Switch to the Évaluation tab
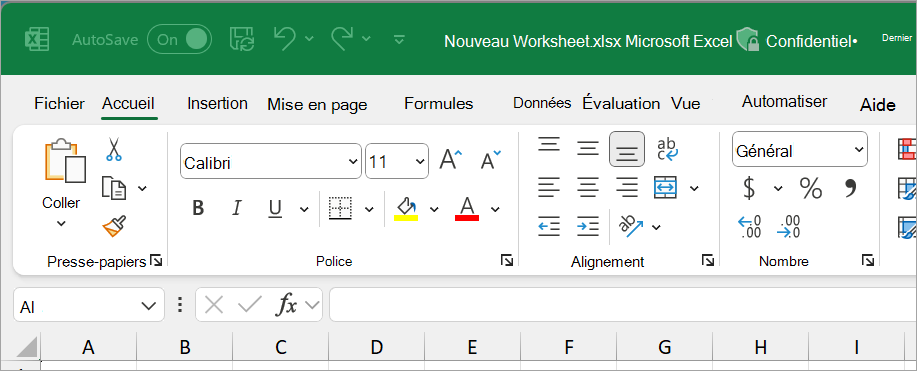The image size is (917, 371). coord(621,103)
